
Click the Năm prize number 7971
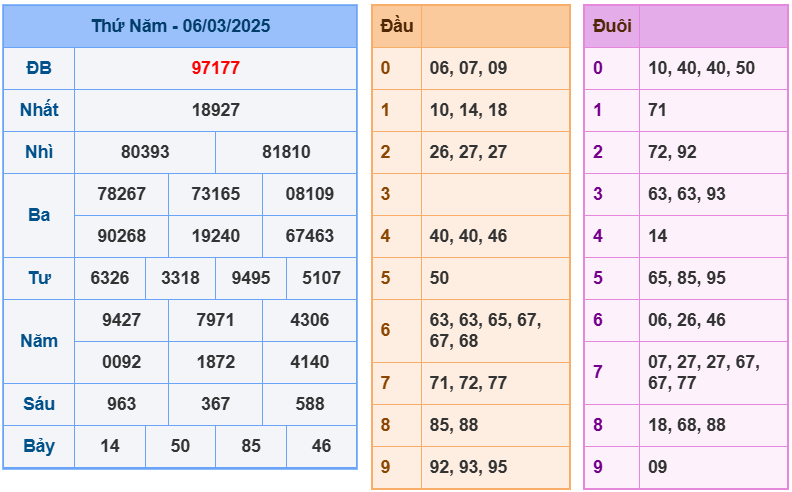[x=215, y=320]
